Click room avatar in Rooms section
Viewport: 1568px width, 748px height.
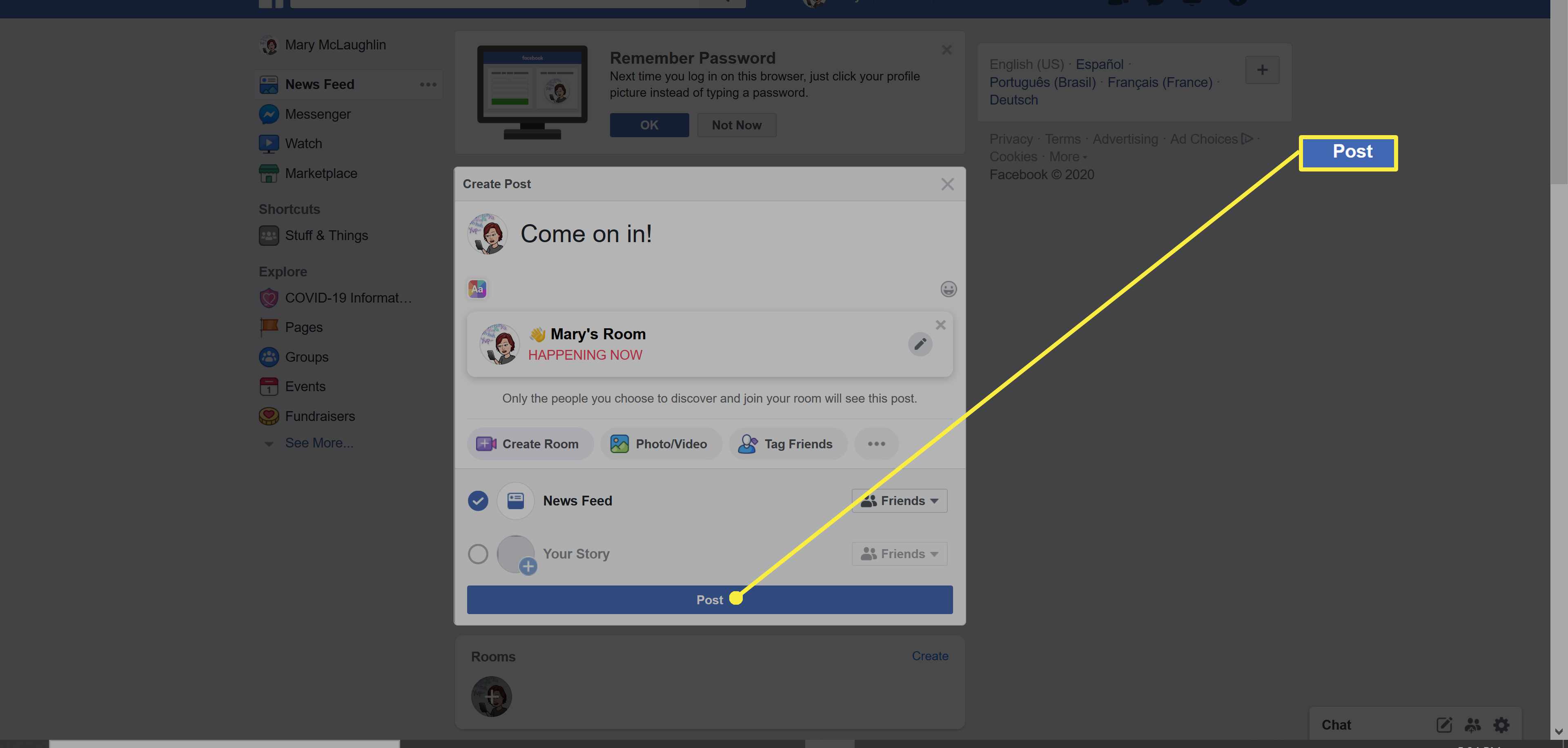point(491,696)
